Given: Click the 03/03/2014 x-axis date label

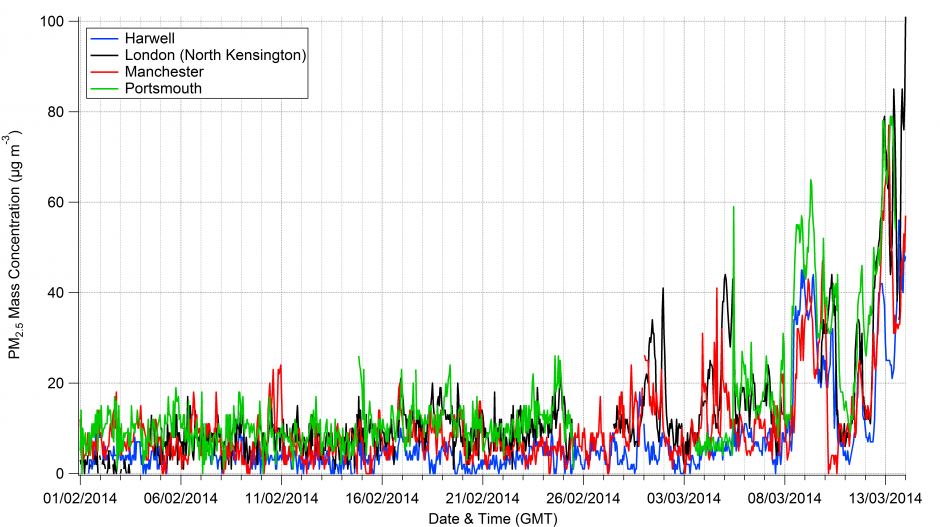Looking at the screenshot, I should [684, 499].
